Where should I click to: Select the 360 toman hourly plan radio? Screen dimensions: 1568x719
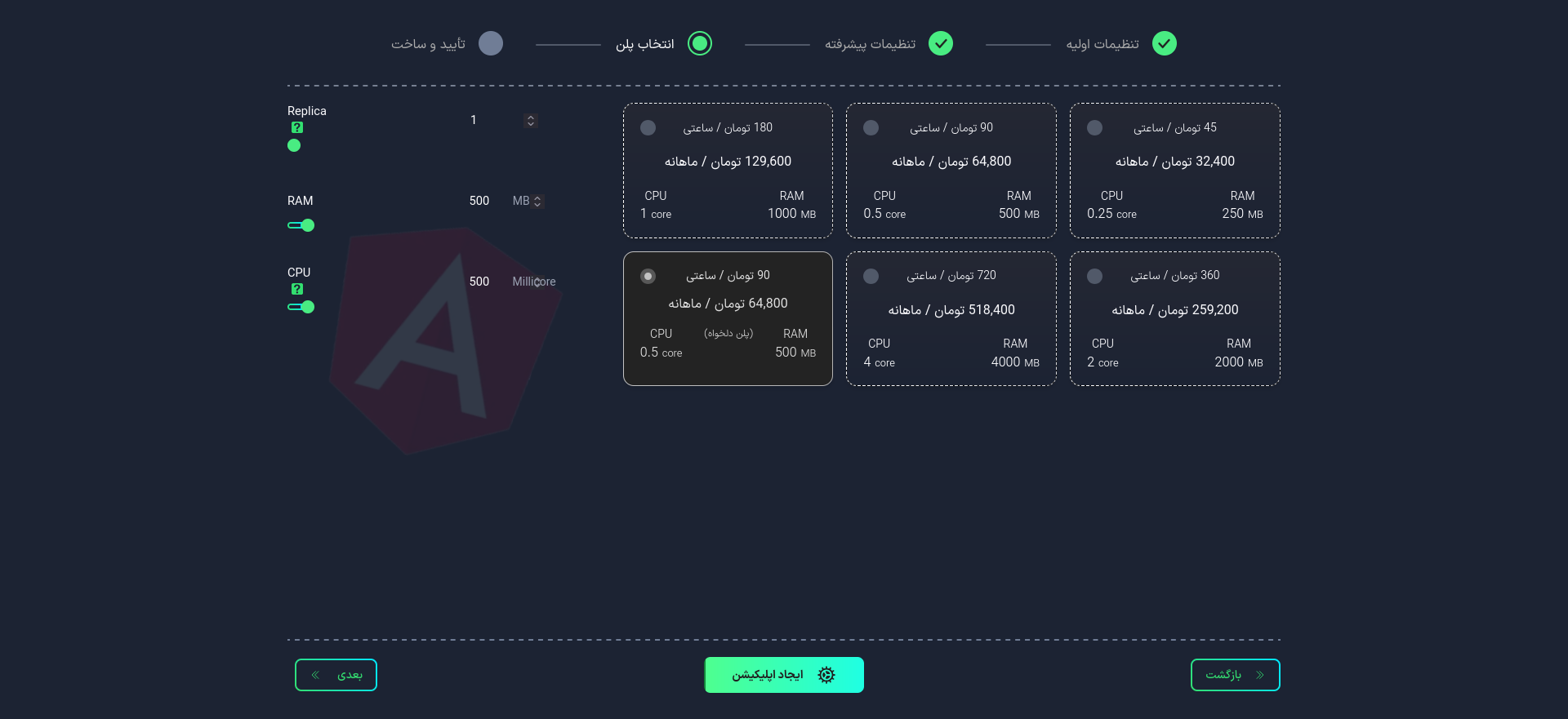tap(1095, 277)
